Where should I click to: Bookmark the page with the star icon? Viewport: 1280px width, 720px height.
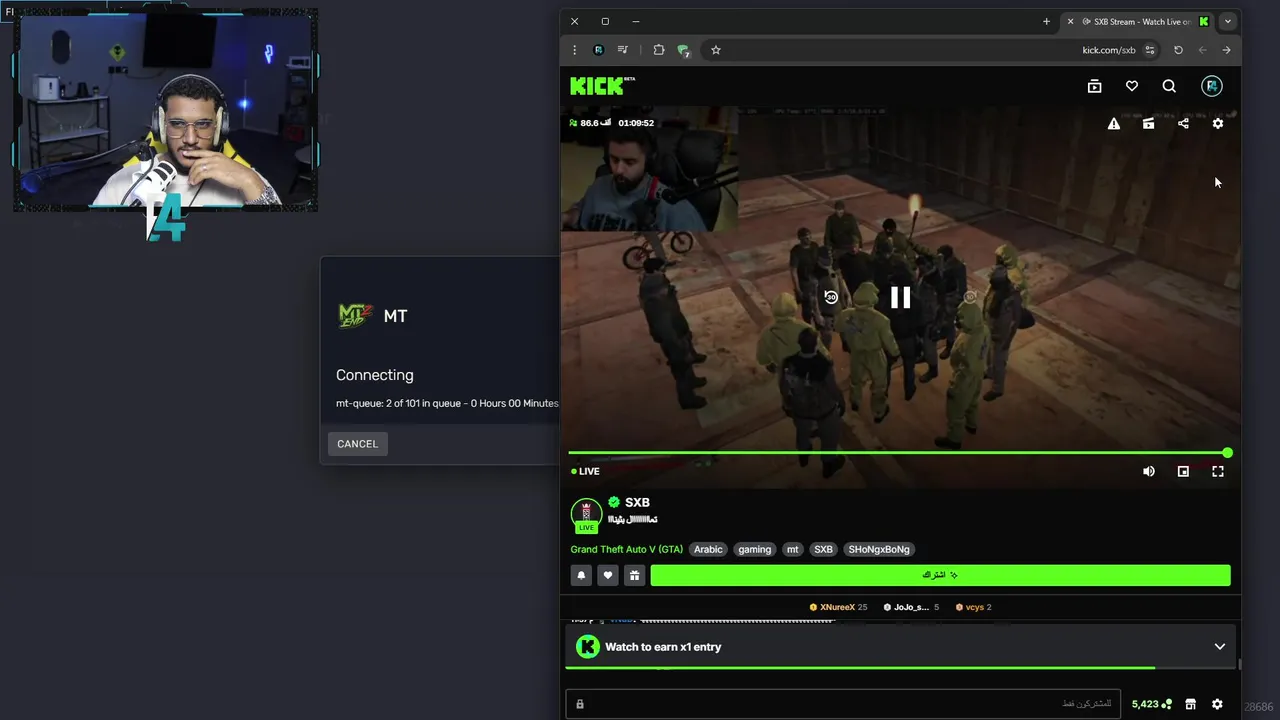716,50
